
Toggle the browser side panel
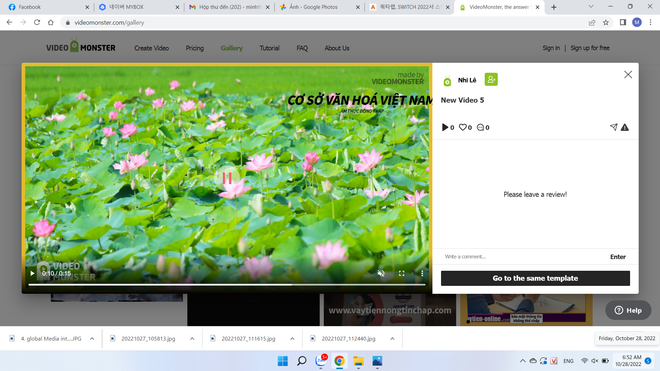[623, 22]
